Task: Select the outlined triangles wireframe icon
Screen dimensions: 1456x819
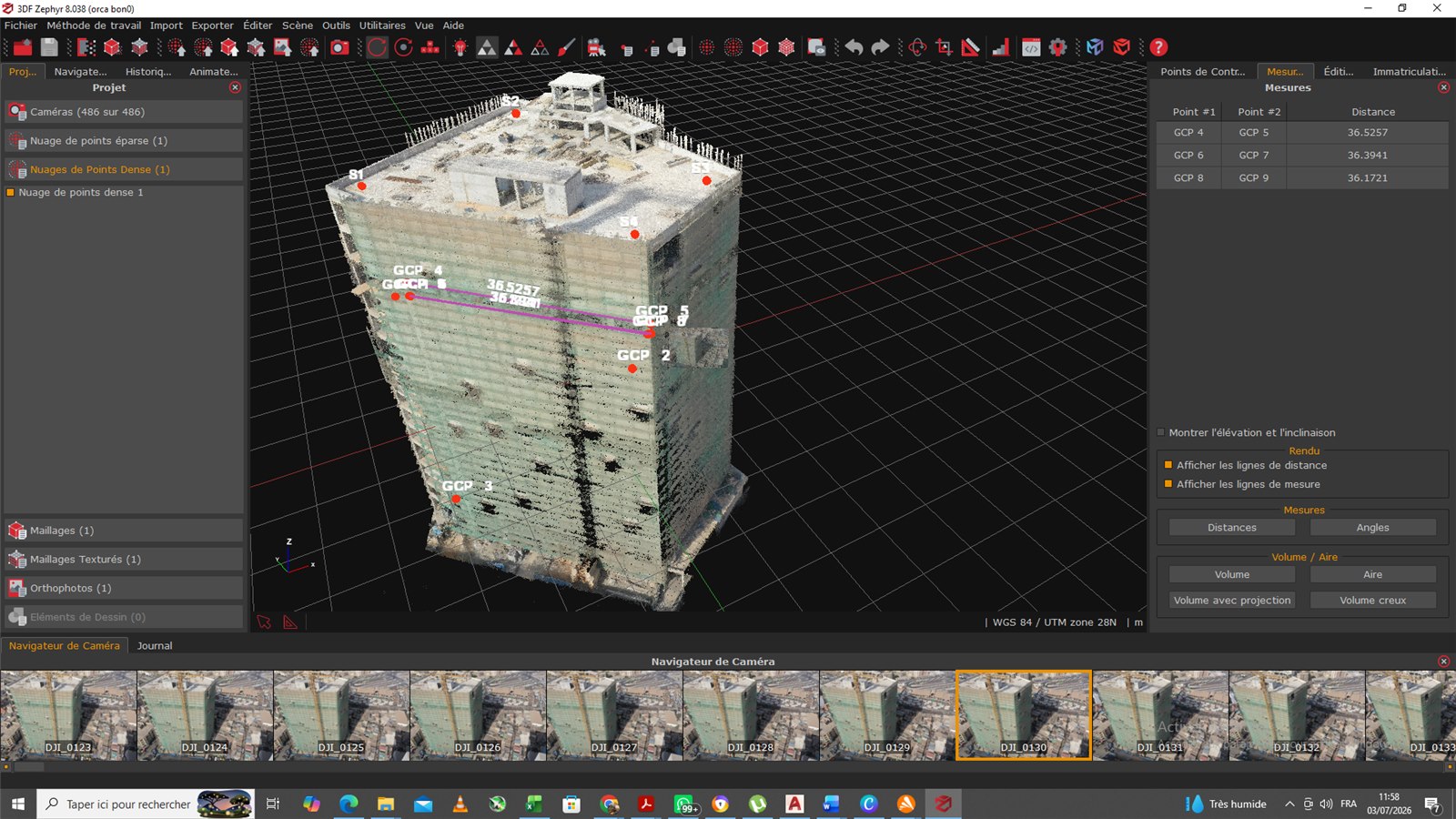Action: point(540,47)
